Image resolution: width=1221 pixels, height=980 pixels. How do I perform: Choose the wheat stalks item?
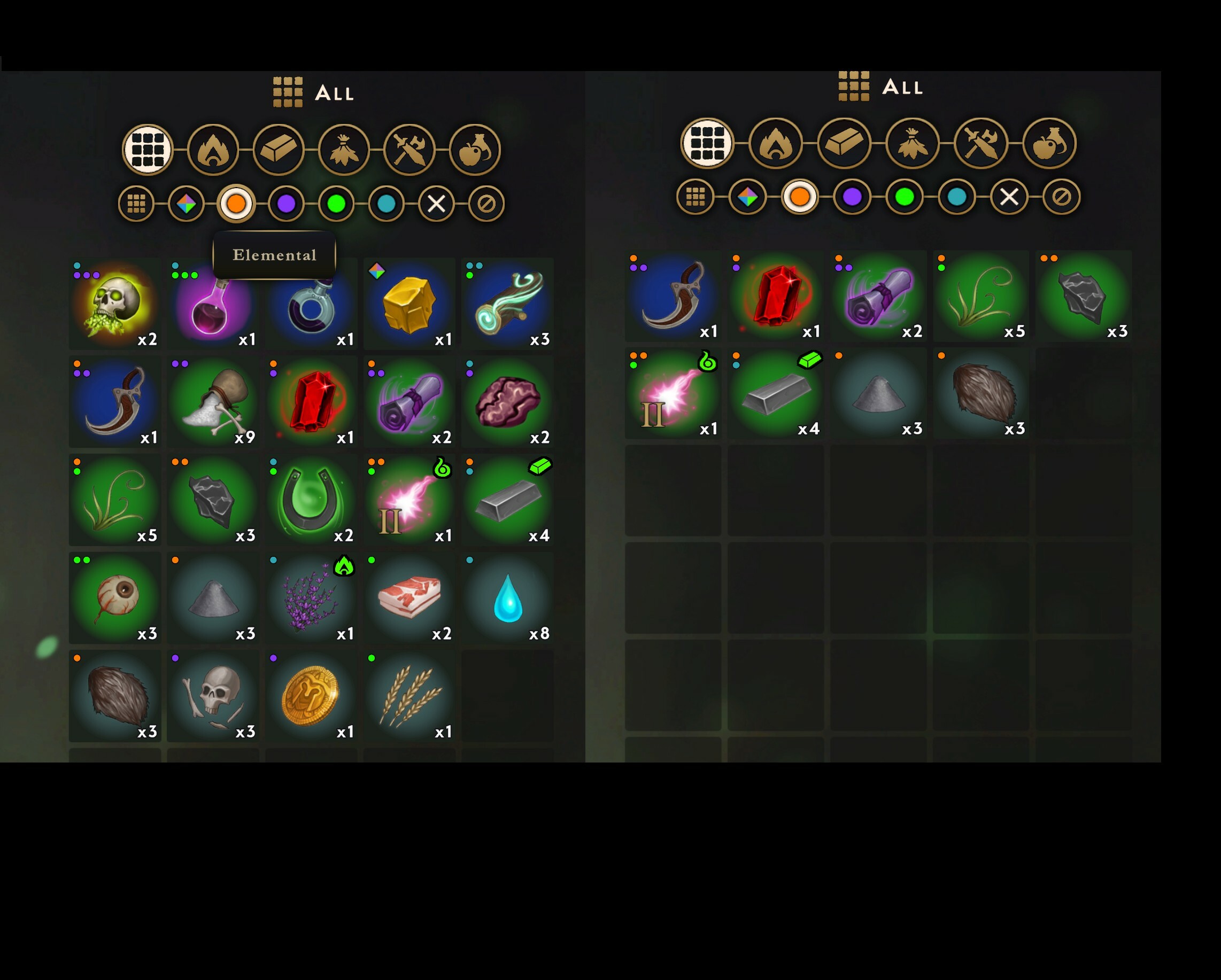coord(409,696)
